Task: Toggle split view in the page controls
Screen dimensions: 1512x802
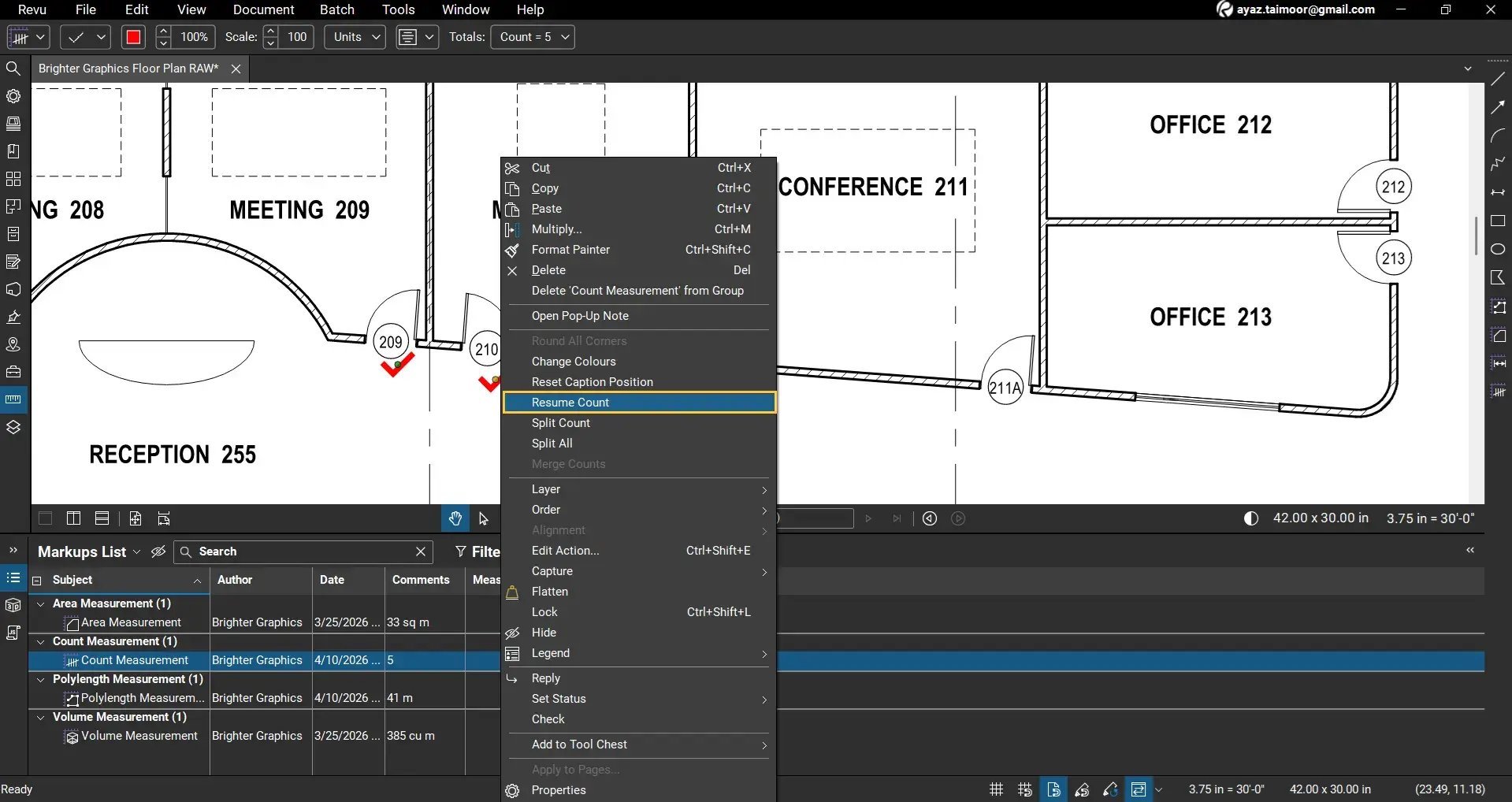Action: pyautogui.click(x=72, y=518)
